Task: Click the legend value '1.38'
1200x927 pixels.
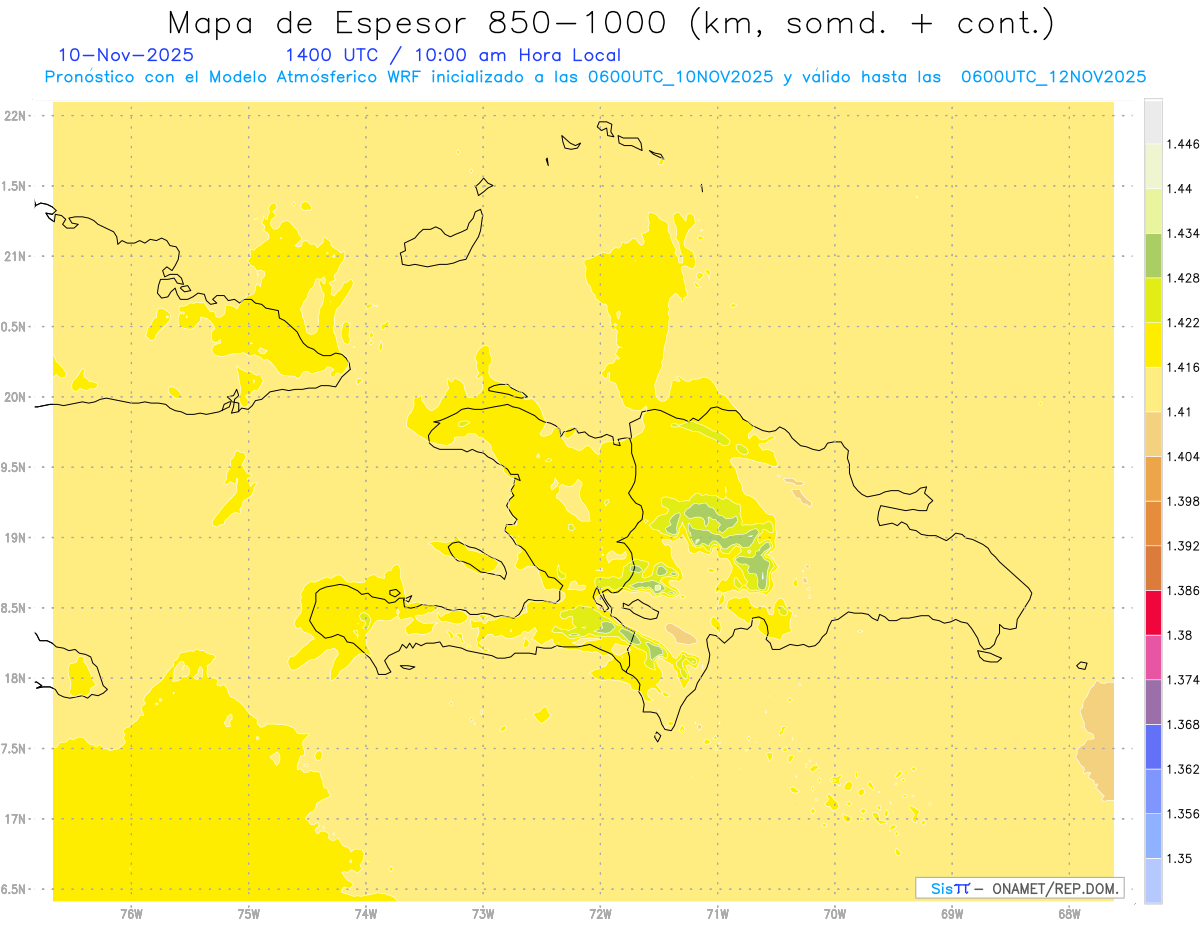Action: pos(1180,635)
